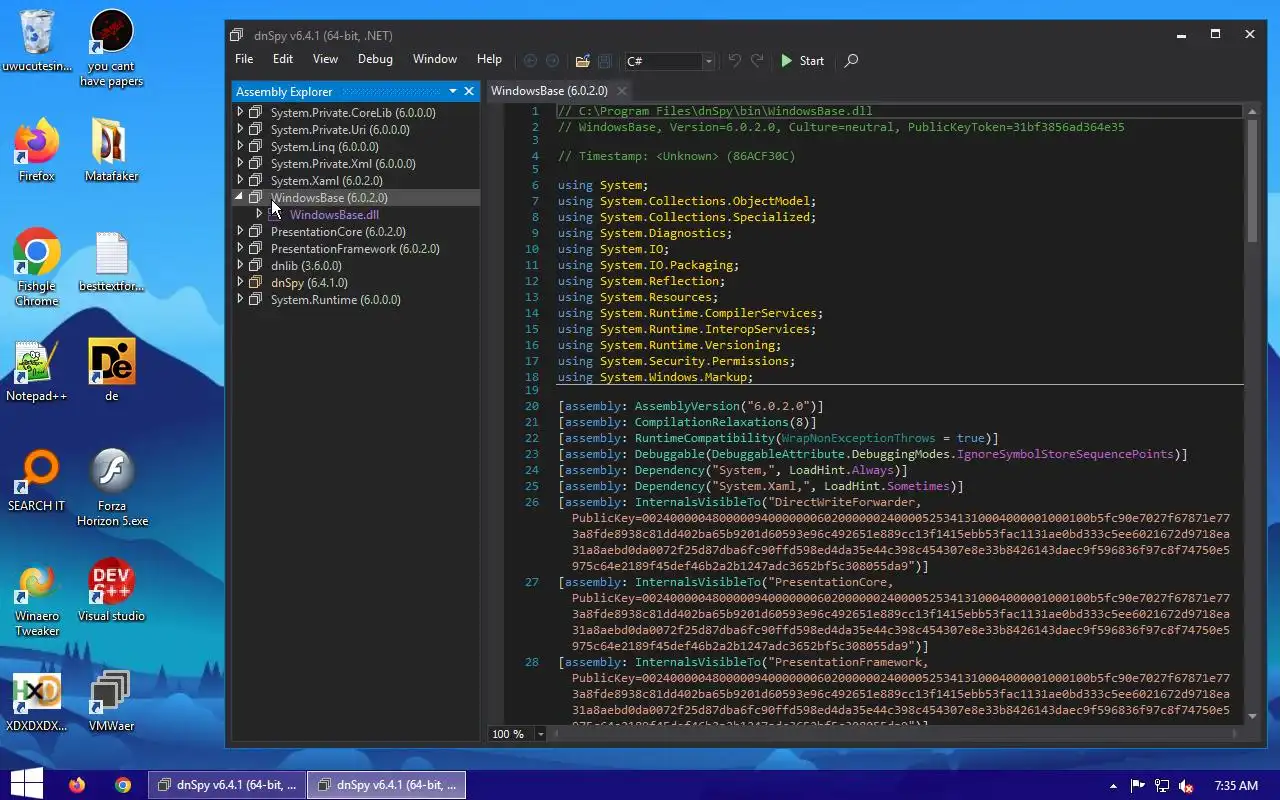The width and height of the screenshot is (1280, 800).
Task: Select System.Runtime (6.0.0.0) assembly
Action: click(x=335, y=300)
